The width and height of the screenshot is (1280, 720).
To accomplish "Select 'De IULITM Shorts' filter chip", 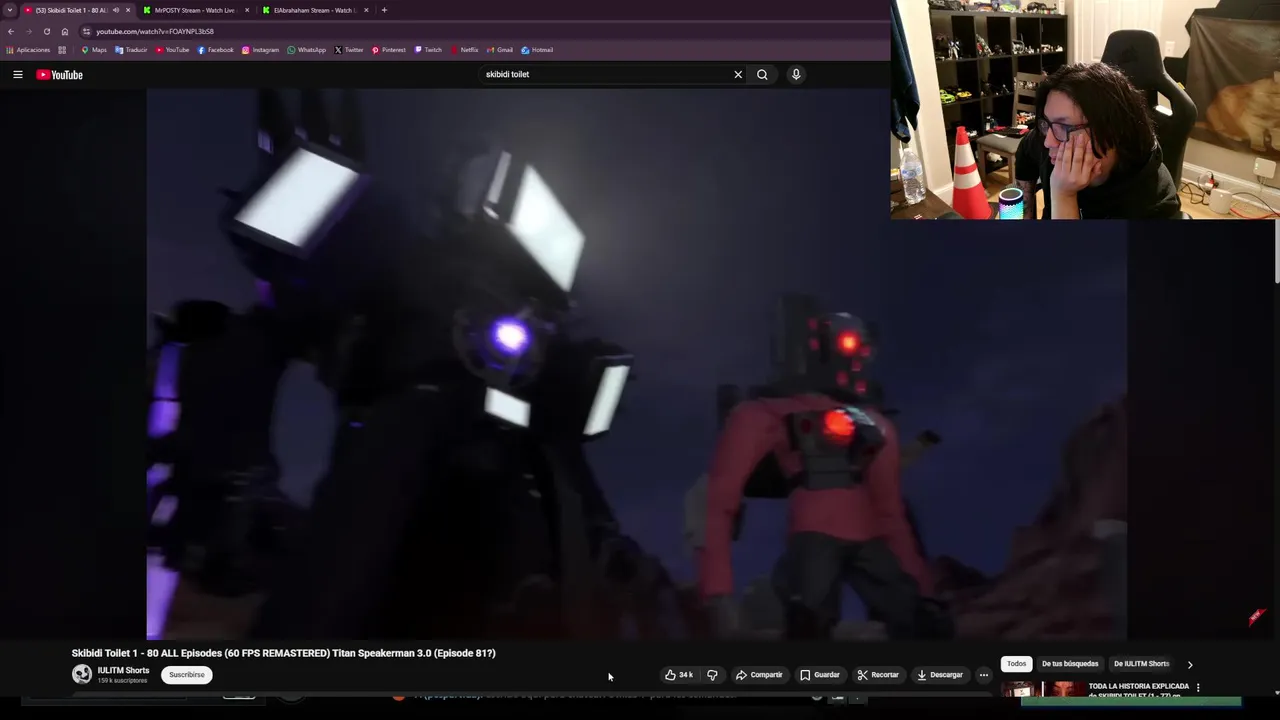I will (1141, 664).
